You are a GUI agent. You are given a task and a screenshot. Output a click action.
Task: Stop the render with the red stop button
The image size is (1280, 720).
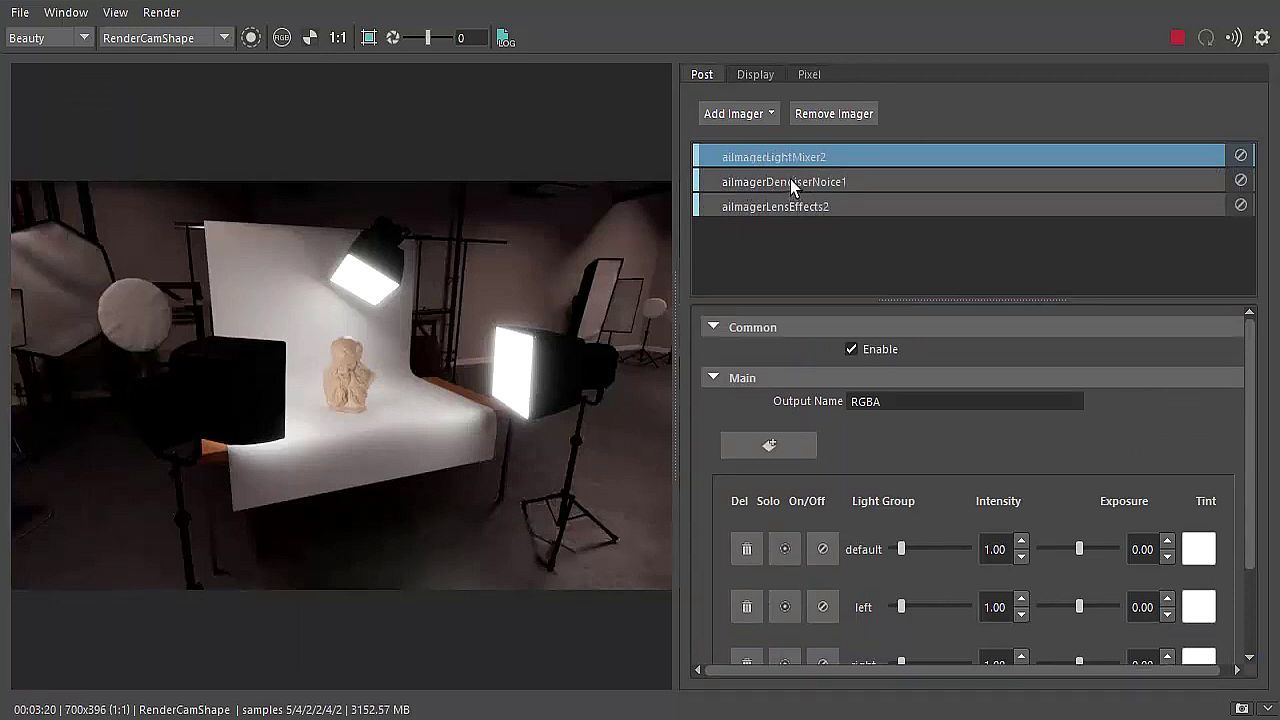pos(1177,38)
